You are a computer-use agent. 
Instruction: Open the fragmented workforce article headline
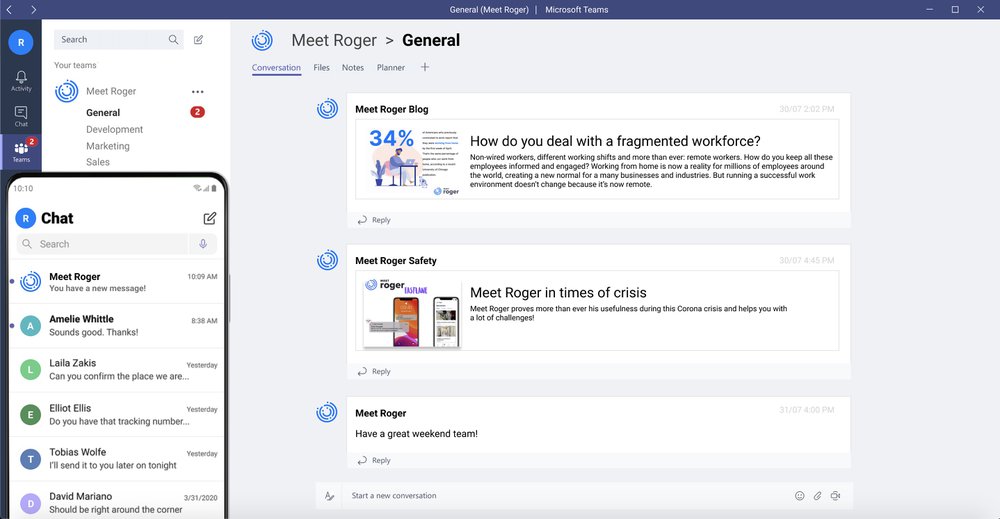[615, 141]
